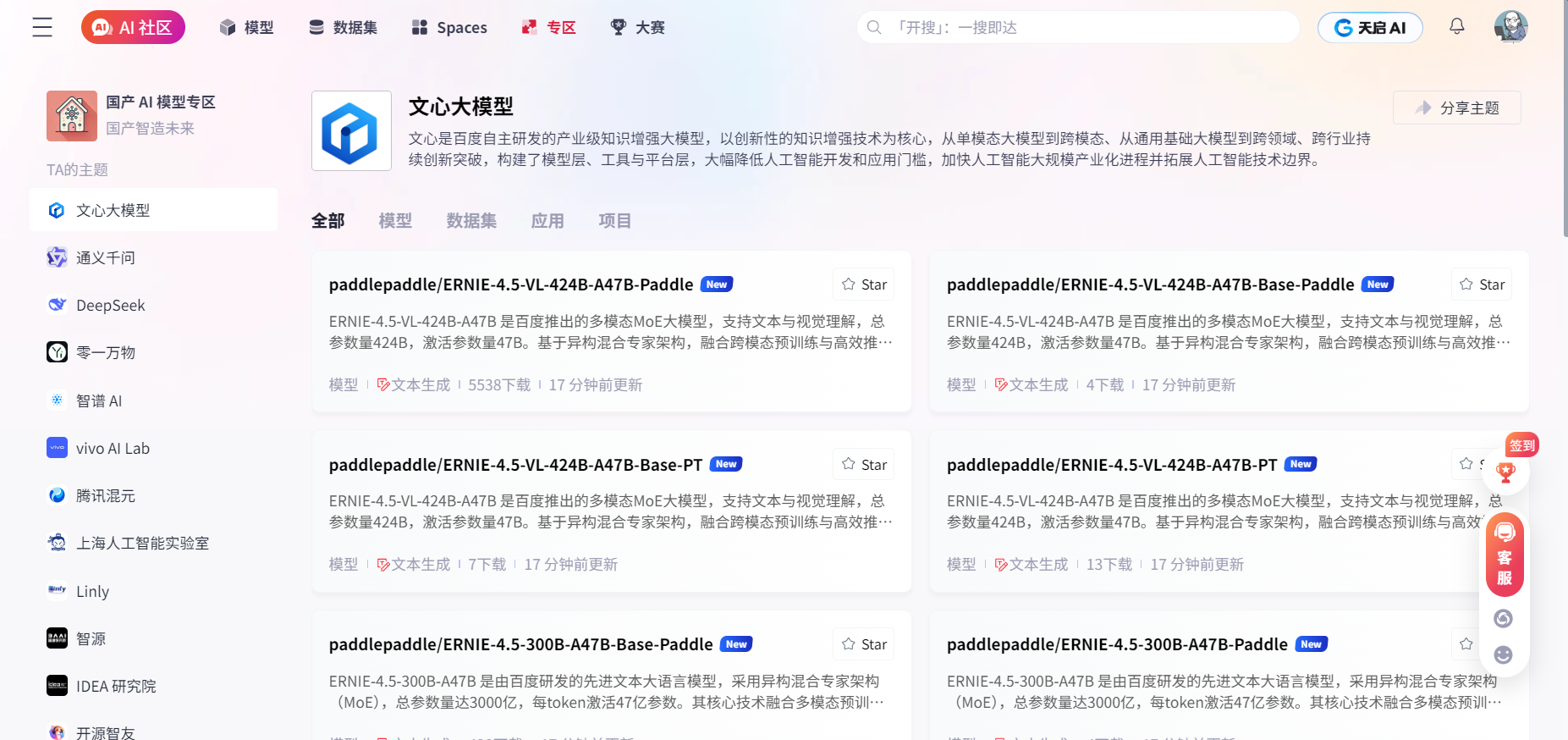Click the ERNIE-4.5-300B-A47B-Paddle card description text
The width and height of the screenshot is (1568, 740).
point(1224,692)
